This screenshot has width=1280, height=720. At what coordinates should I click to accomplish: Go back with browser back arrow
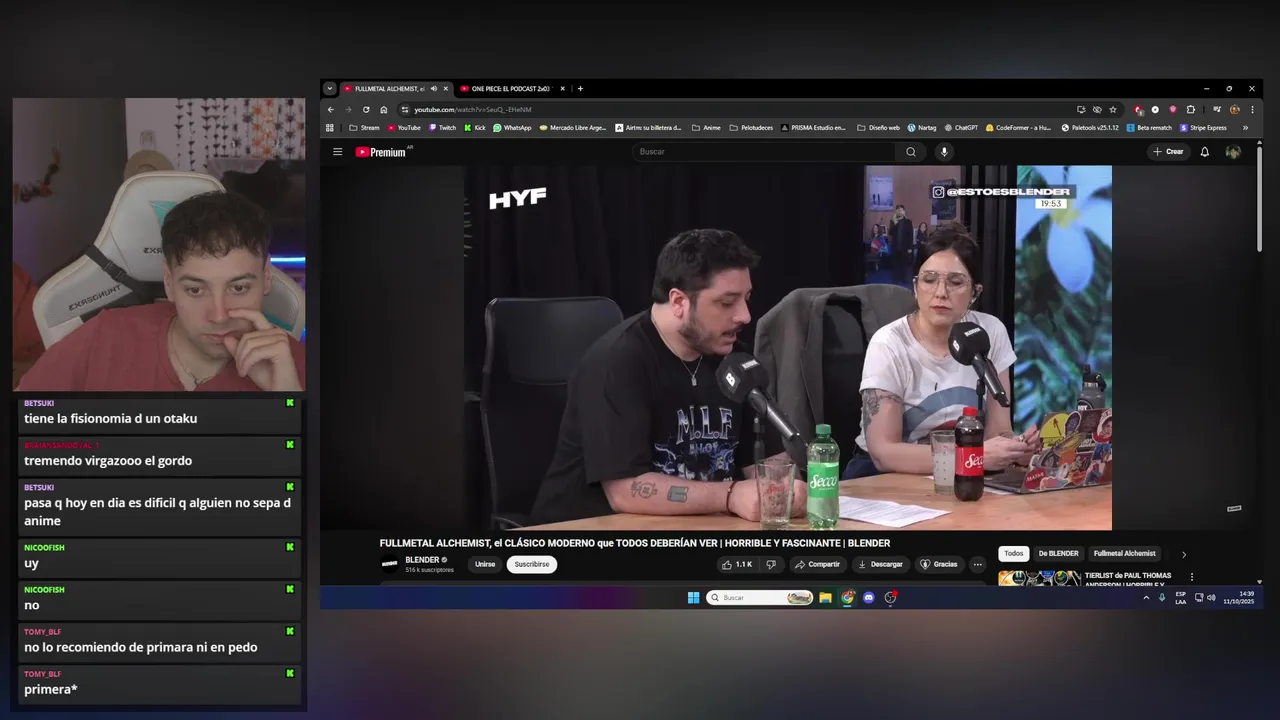(331, 110)
